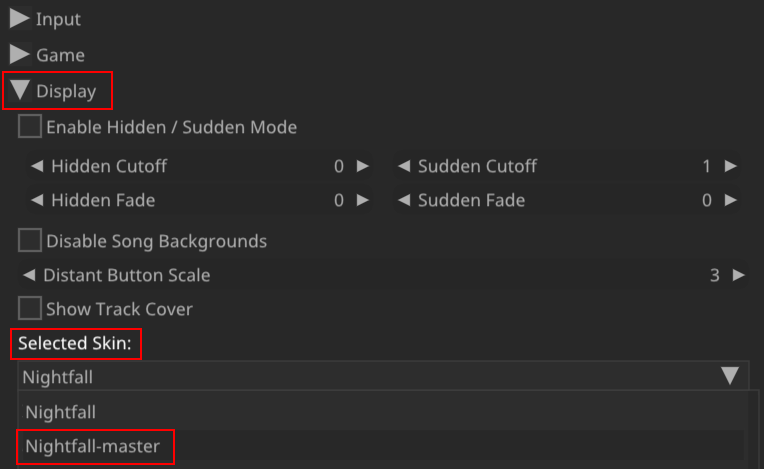
Task: Click left arrow to decrease Hidden Cutoff
Action: point(37,166)
